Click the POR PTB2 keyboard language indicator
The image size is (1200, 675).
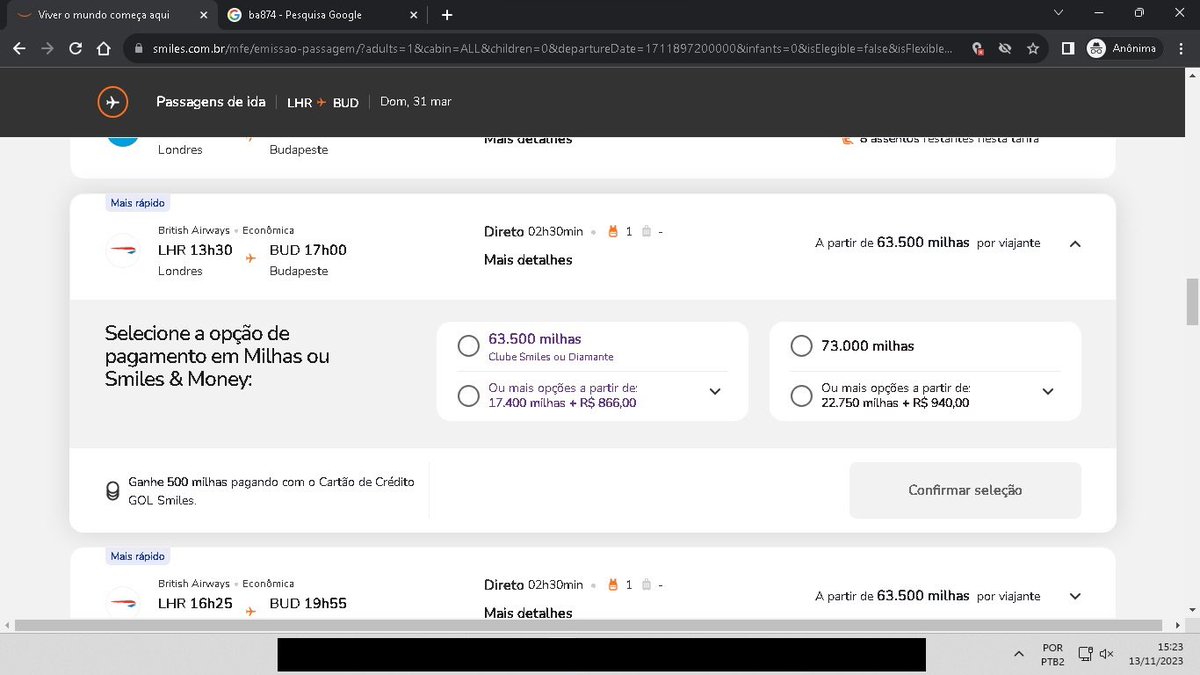(x=1052, y=654)
